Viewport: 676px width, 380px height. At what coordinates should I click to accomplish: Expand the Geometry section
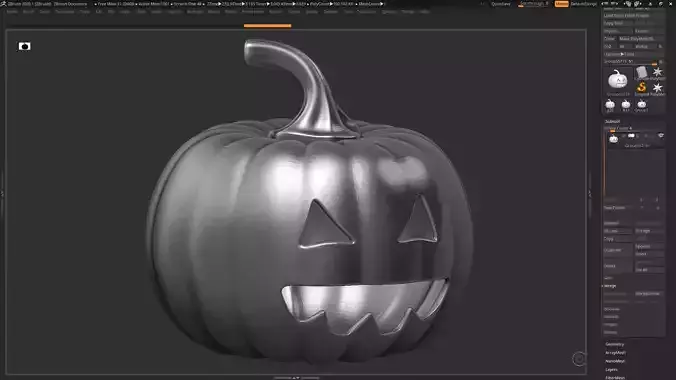[x=614, y=344]
